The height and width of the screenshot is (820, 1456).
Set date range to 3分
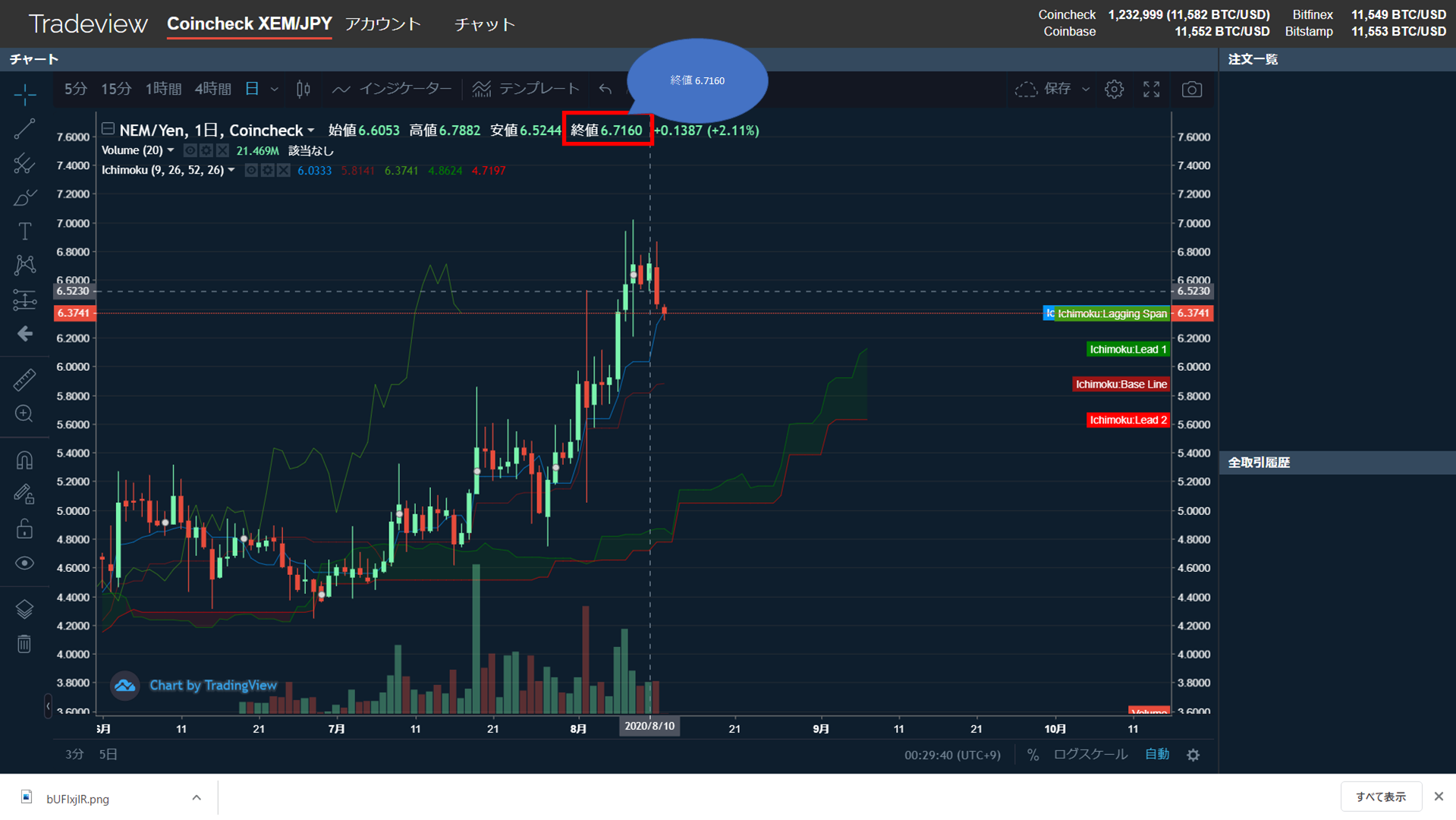(74, 755)
